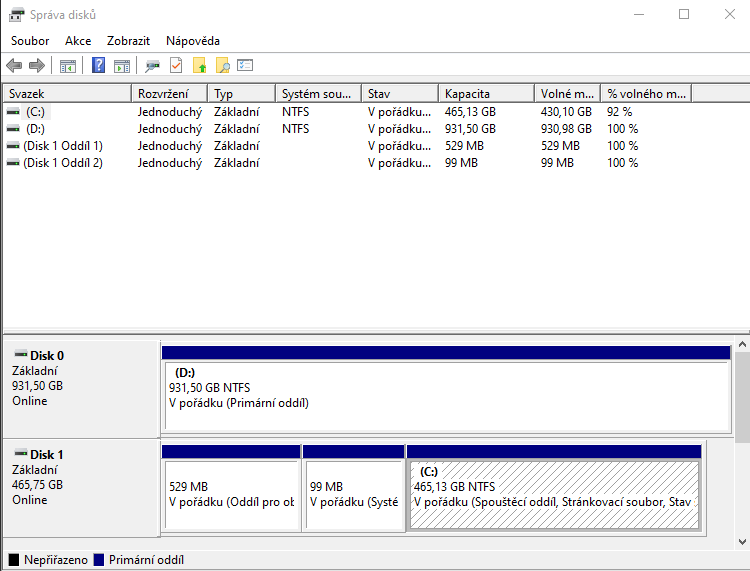Sort volumes by Kapacita column header

coord(486,93)
